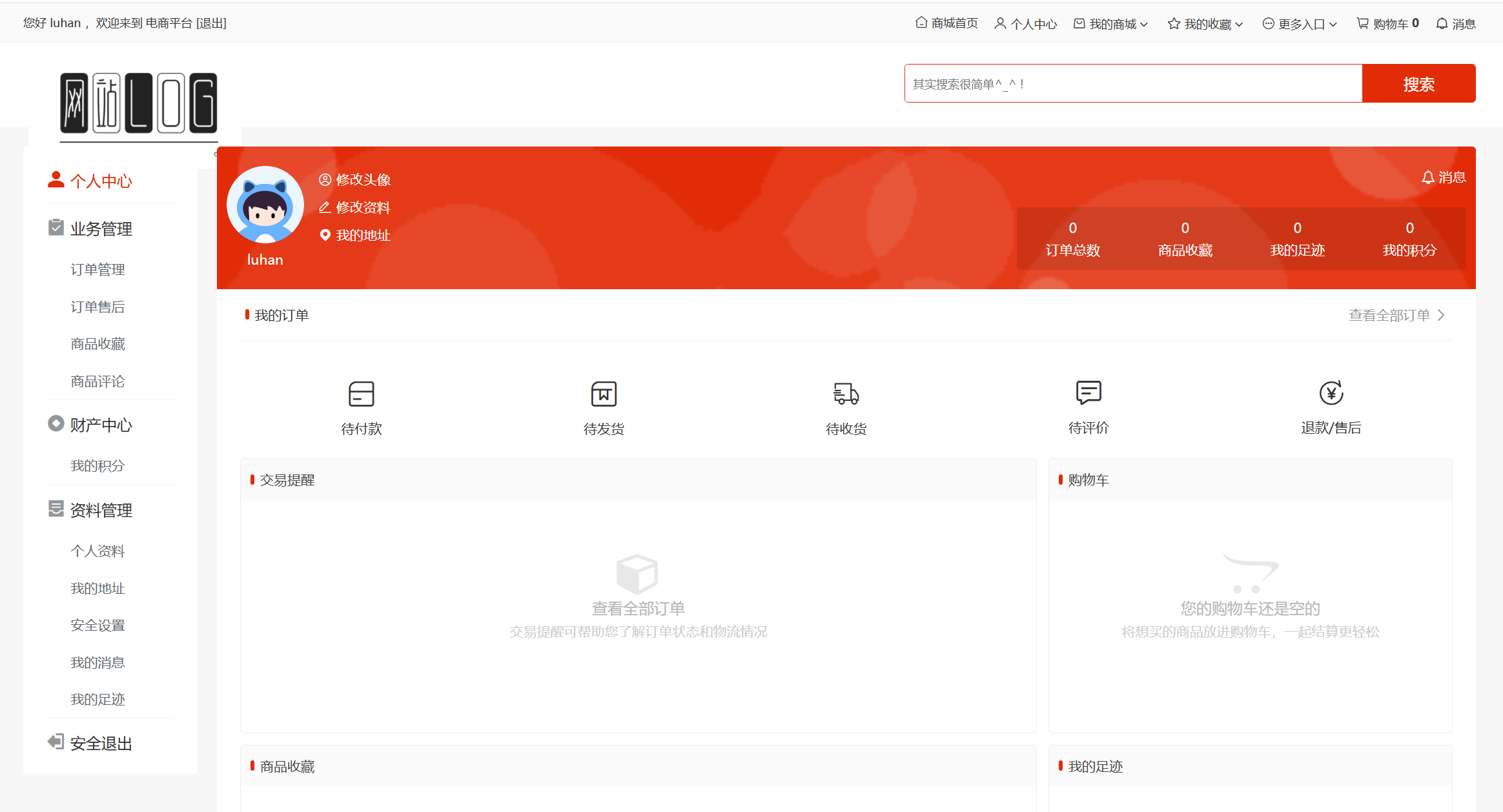Click the exit icon beside 安全退出
1503x812 pixels.
pyautogui.click(x=56, y=742)
